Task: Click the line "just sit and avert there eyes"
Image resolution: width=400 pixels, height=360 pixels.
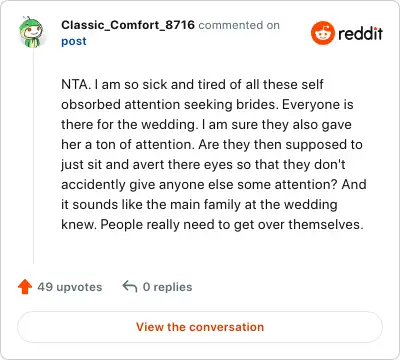Action: 203,165
